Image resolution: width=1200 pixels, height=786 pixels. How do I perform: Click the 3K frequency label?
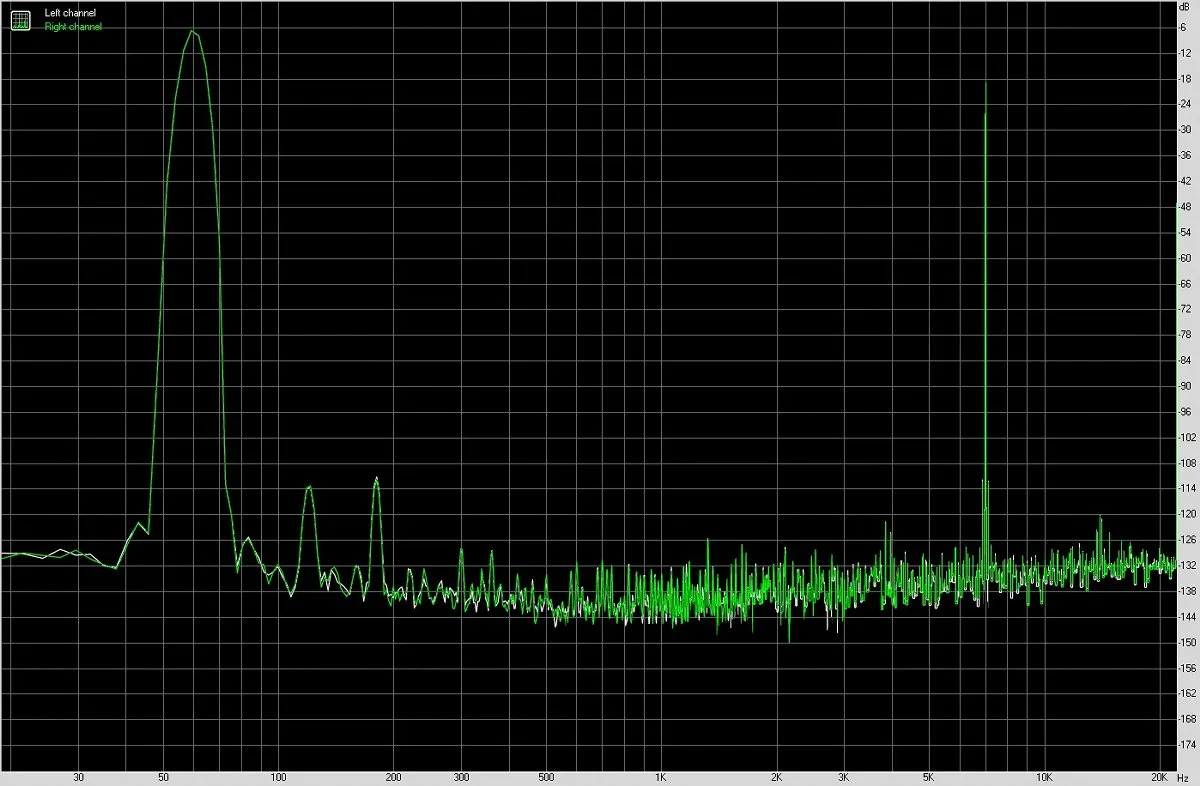(844, 777)
